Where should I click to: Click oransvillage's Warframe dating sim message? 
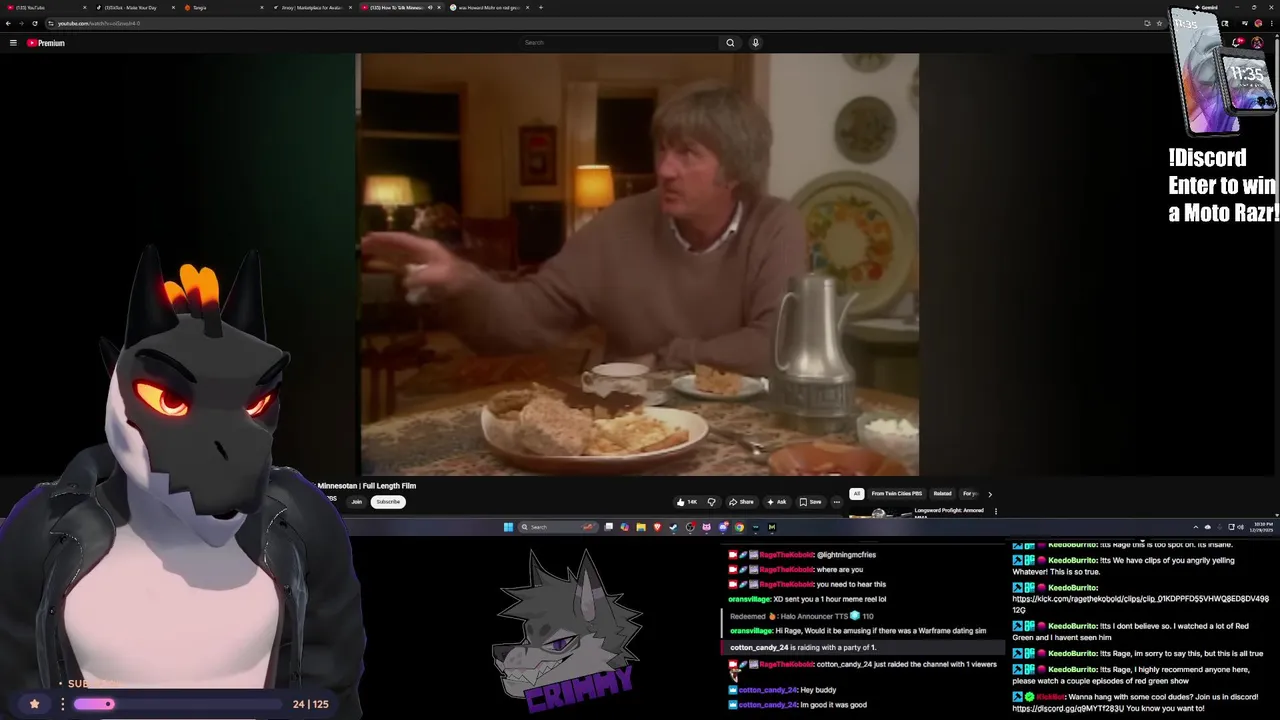pyautogui.click(x=858, y=631)
